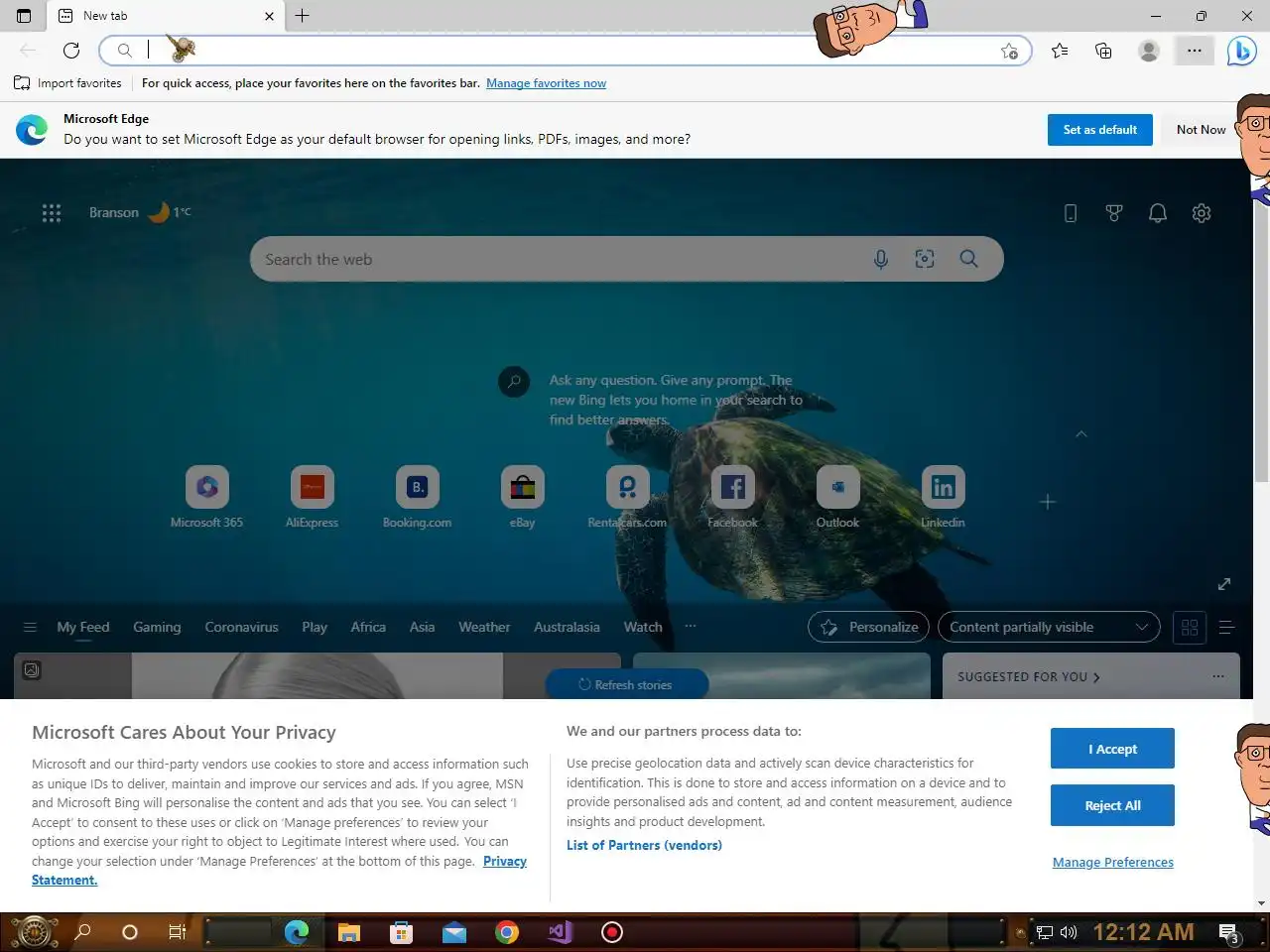The width and height of the screenshot is (1270, 952).
Task: Open Suggested For You options menu
Action: pyautogui.click(x=1218, y=676)
